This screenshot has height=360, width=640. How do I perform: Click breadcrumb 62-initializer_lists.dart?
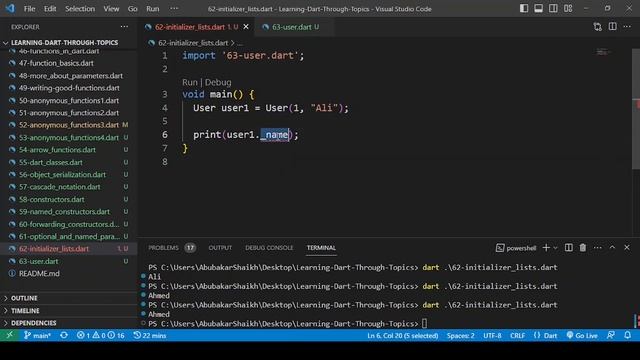point(193,43)
